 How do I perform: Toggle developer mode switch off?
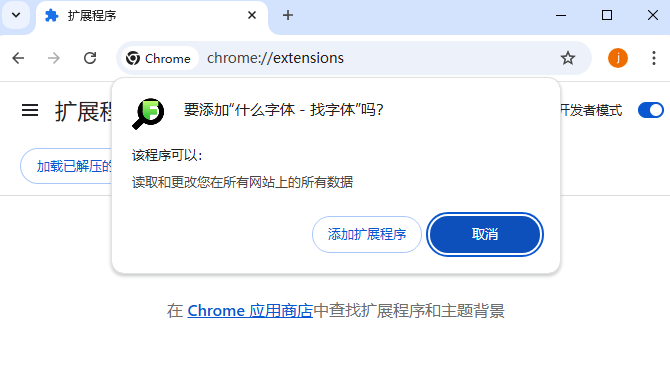650,110
